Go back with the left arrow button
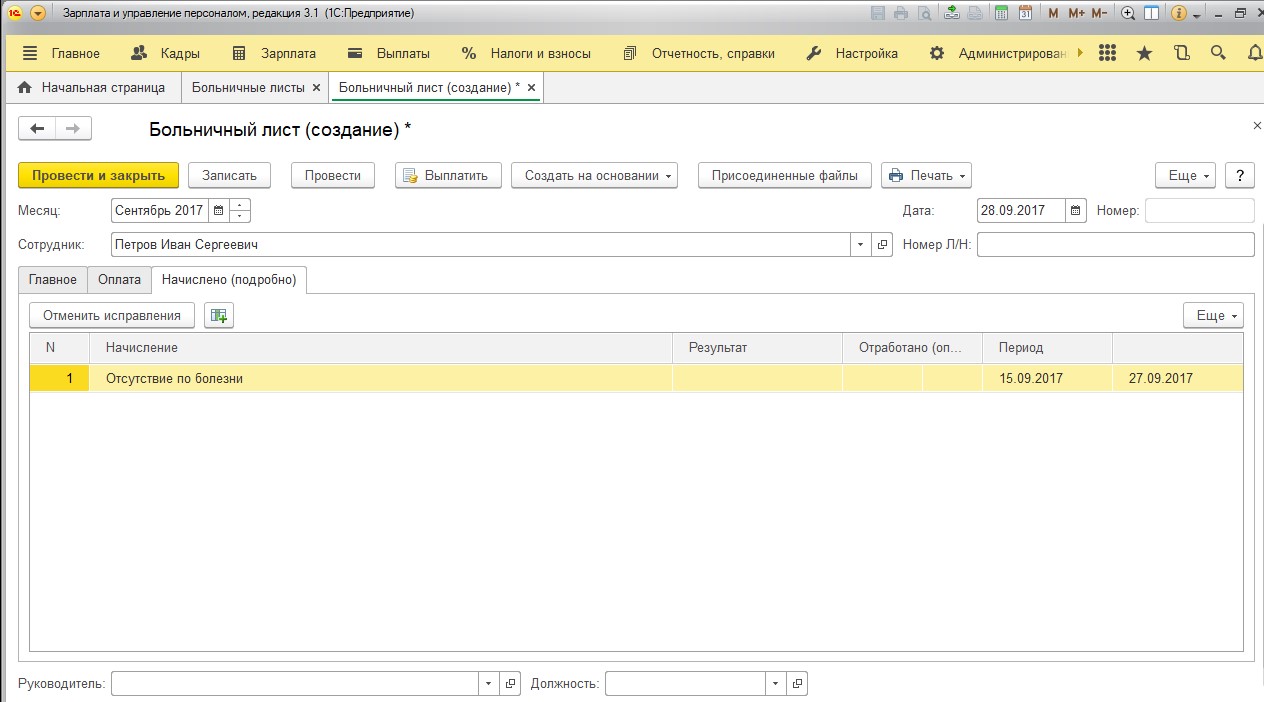The image size is (1264, 702). [37, 128]
